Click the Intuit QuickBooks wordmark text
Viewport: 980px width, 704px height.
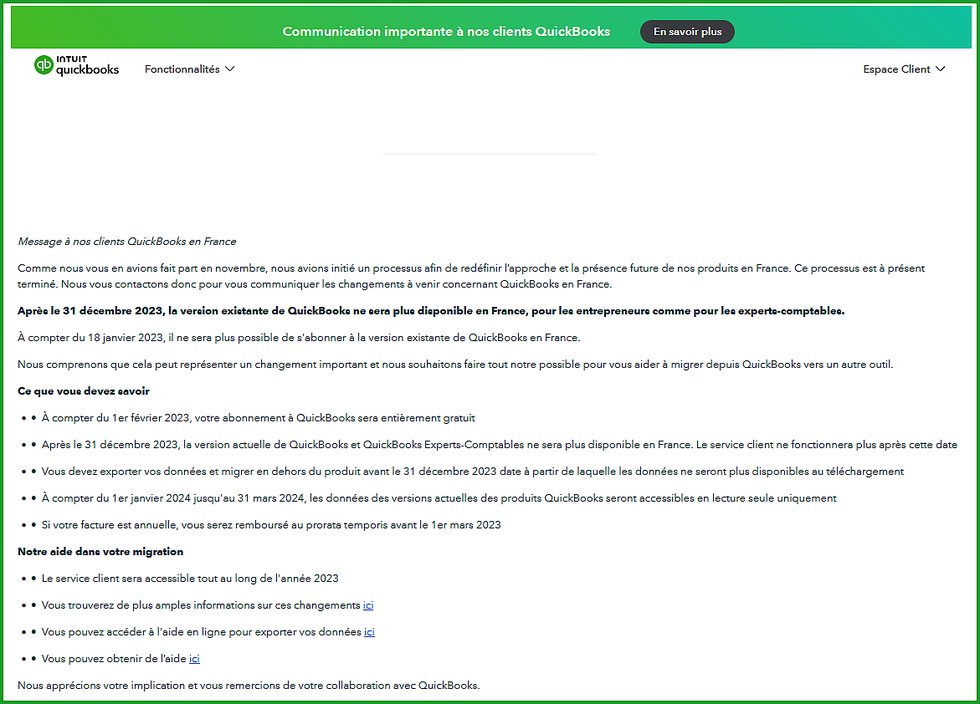[88, 66]
